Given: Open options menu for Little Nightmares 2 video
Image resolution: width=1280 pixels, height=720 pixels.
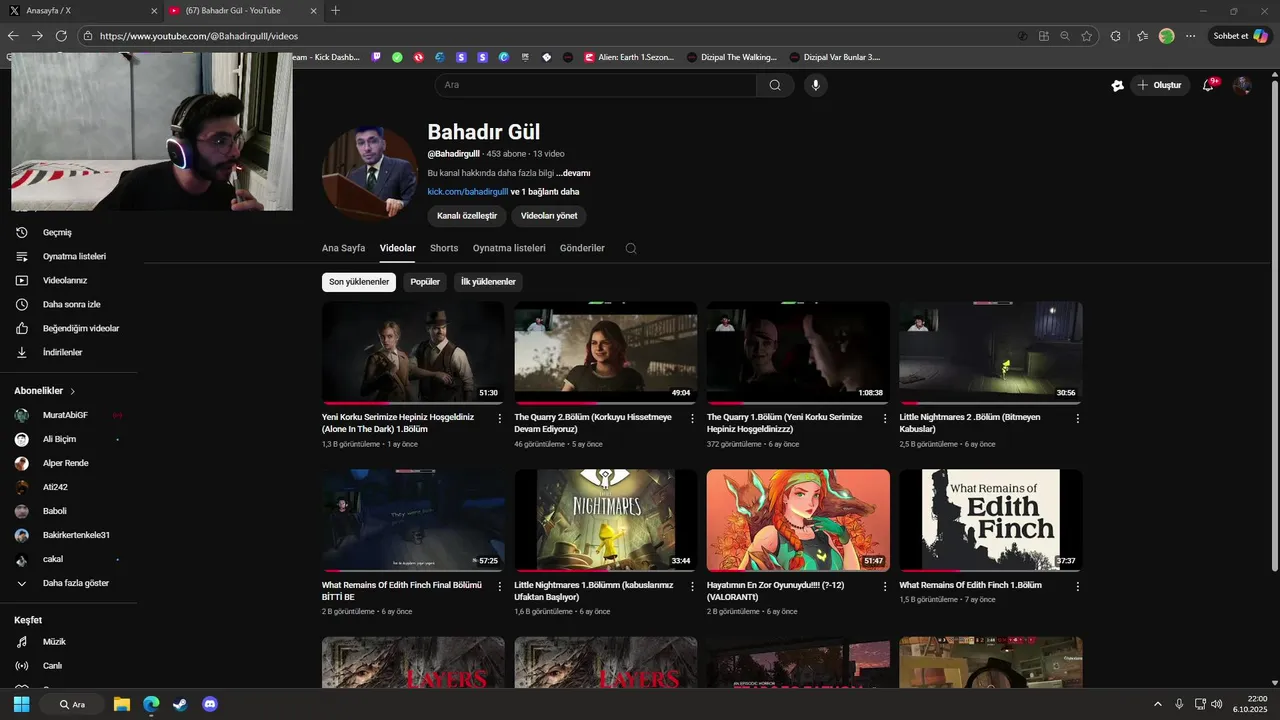Looking at the screenshot, I should [x=1077, y=418].
